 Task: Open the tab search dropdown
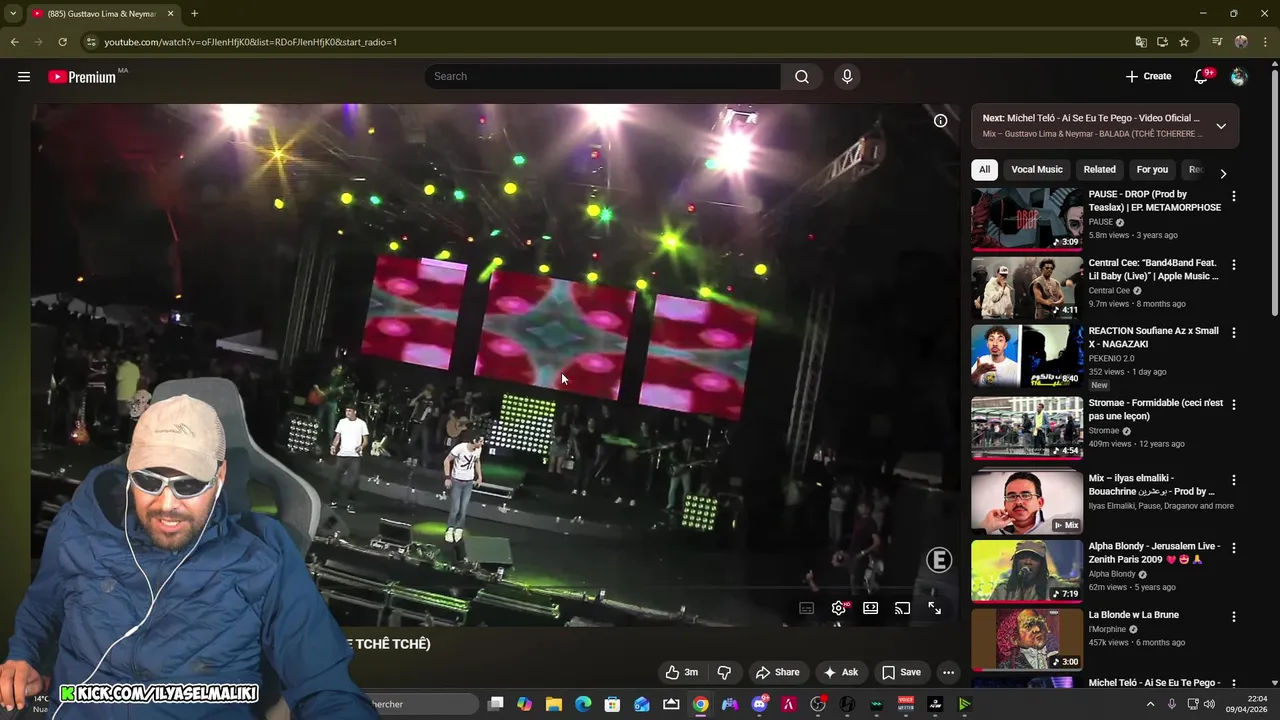(13, 14)
